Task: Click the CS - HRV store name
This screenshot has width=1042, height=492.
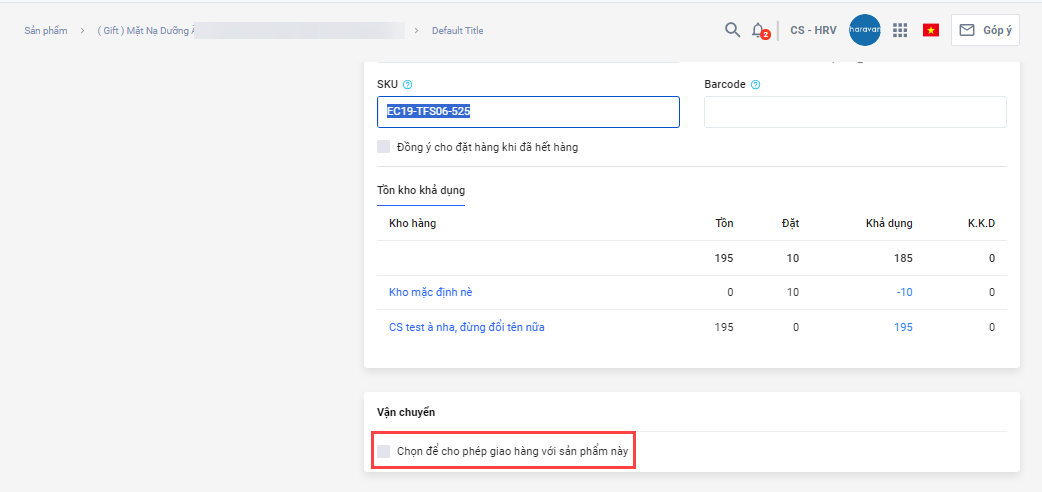Action: click(x=813, y=31)
